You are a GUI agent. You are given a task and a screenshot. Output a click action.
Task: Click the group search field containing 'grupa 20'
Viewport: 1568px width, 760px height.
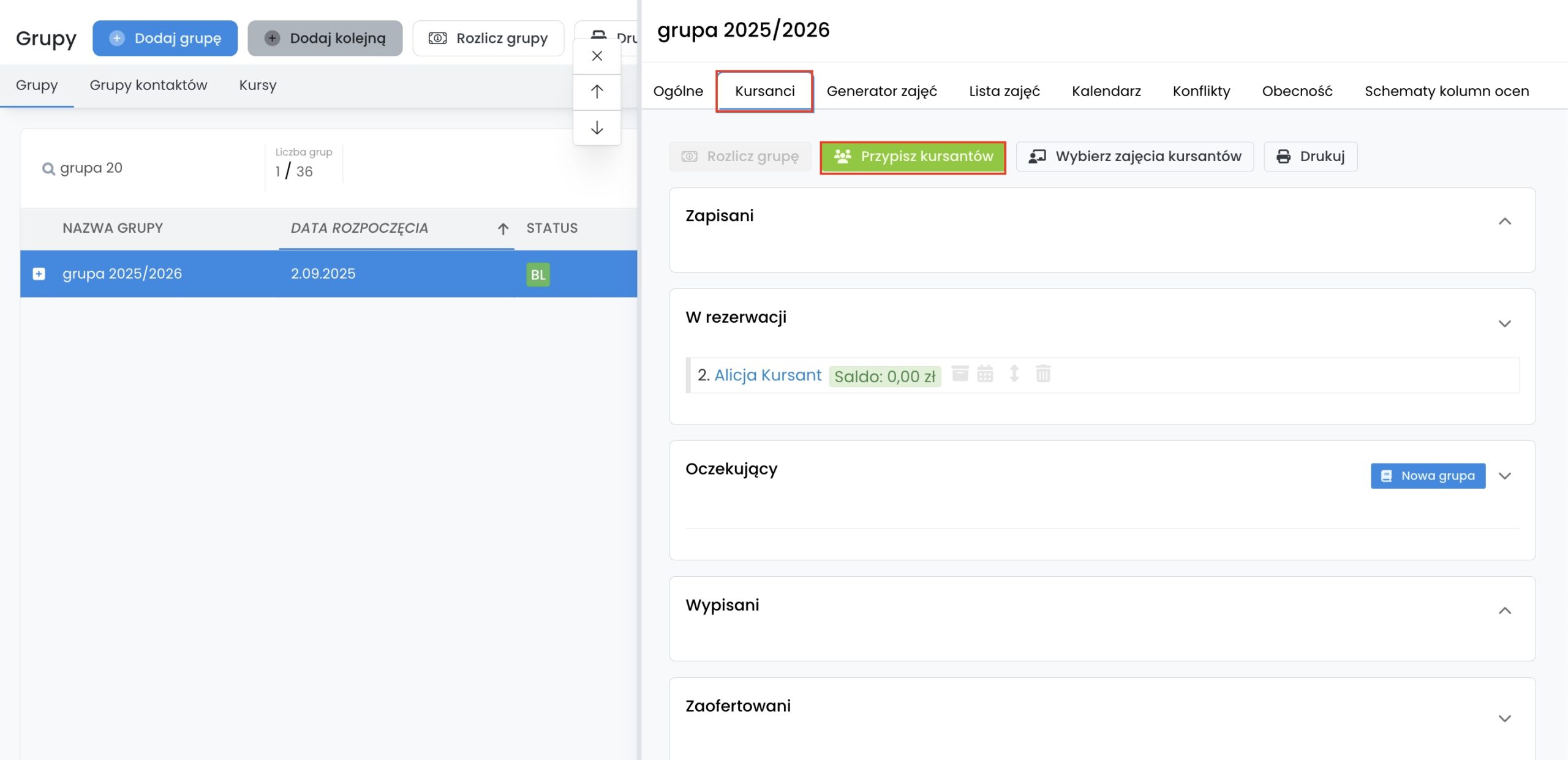(x=147, y=168)
